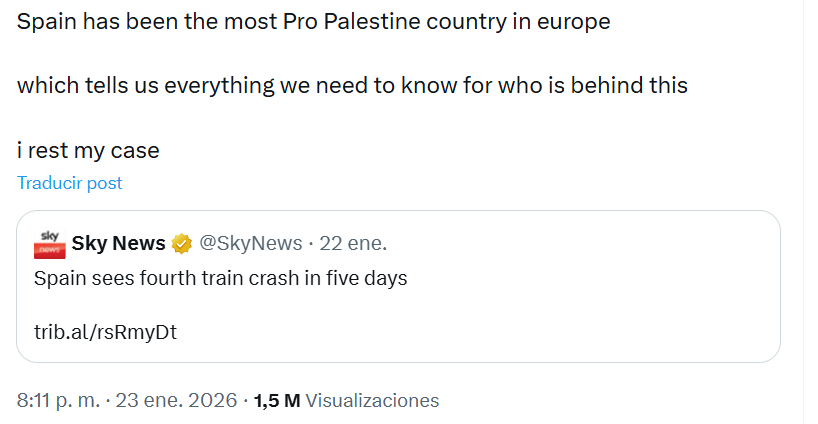Click the Sky News logo avatar
Image resolution: width=818 pixels, height=424 pixels.
click(48, 243)
